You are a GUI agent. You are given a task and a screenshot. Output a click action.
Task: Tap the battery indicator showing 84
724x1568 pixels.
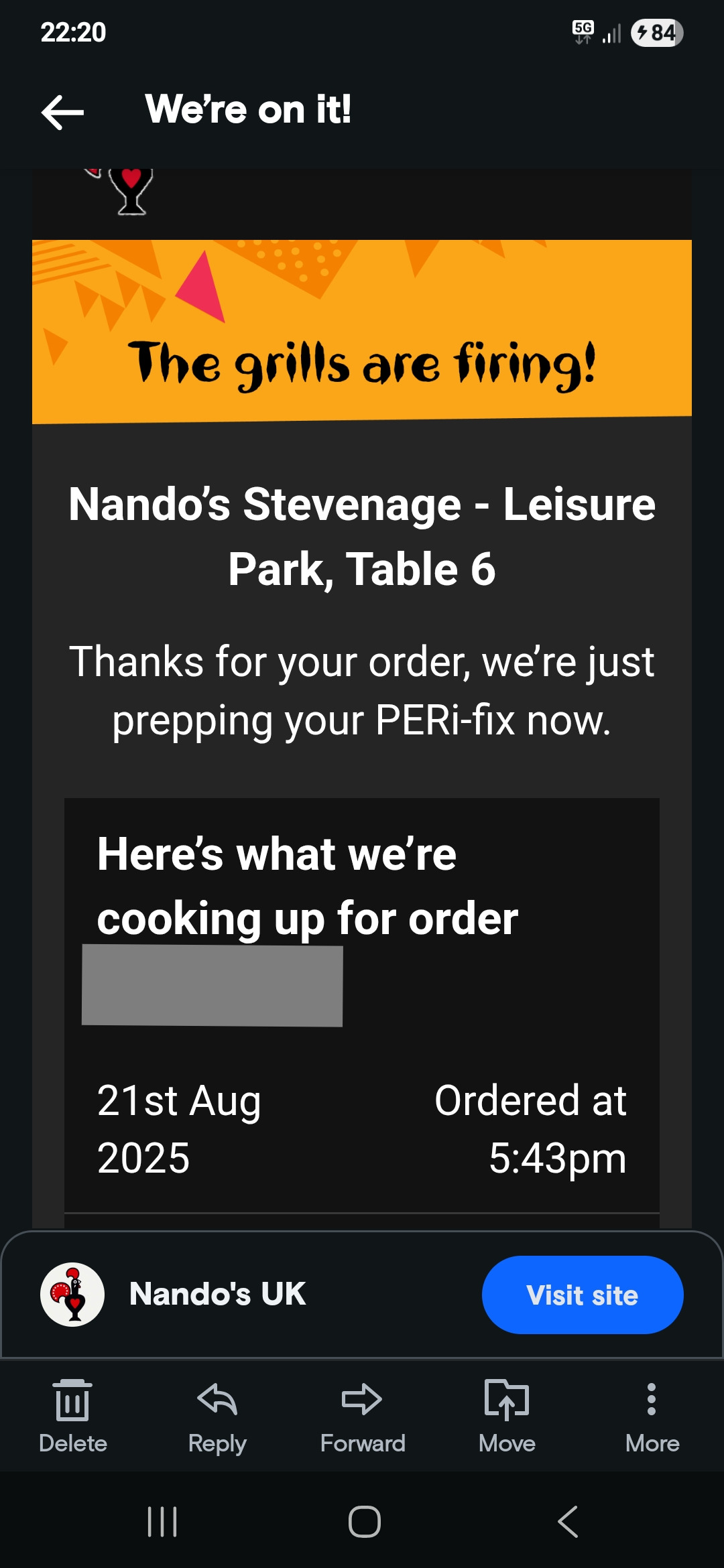656,32
